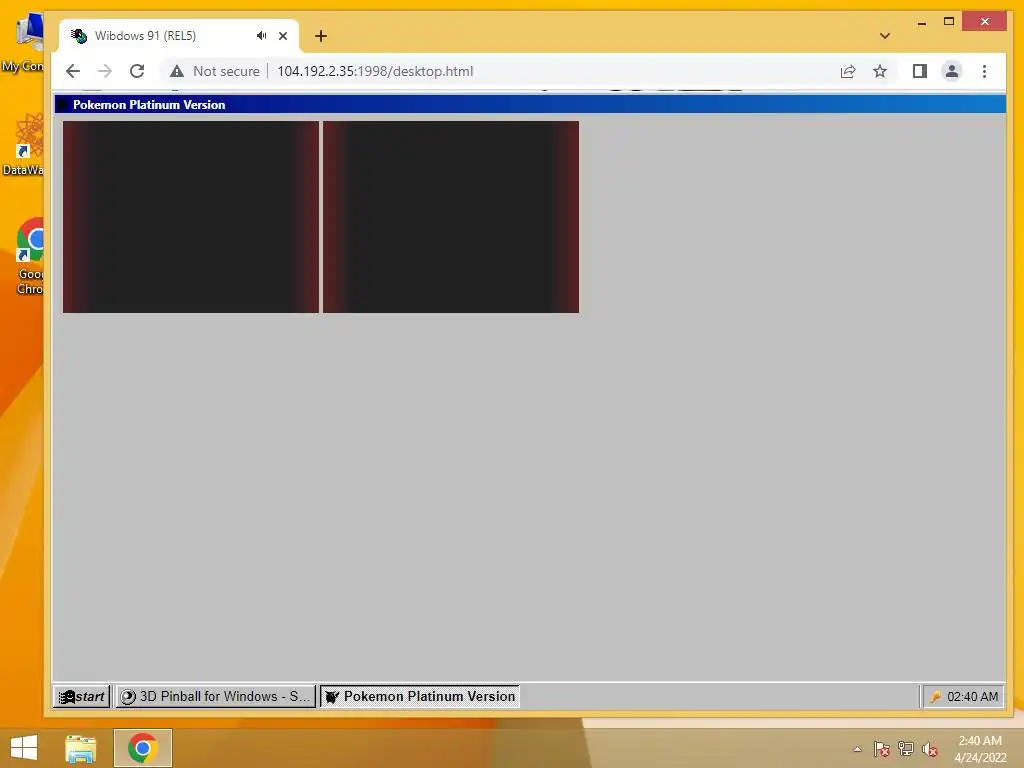1024x768 pixels.
Task: Open a new tab with the plus button
Action: coord(321,36)
